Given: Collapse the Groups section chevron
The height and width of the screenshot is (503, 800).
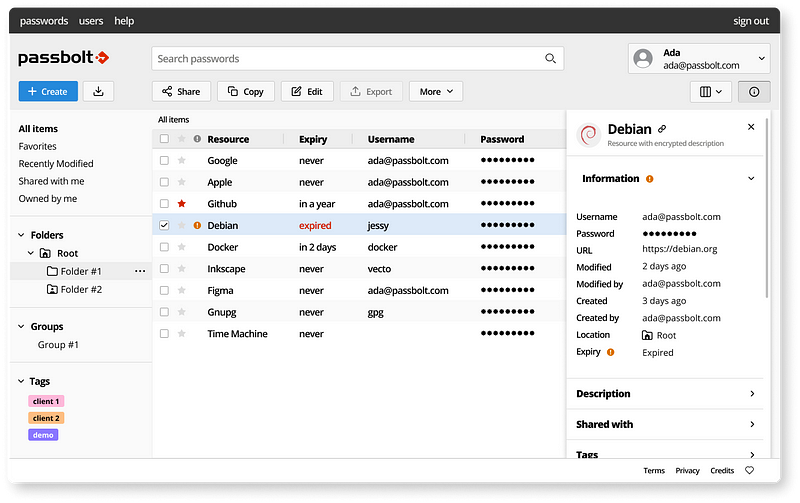Looking at the screenshot, I should click(x=21, y=326).
